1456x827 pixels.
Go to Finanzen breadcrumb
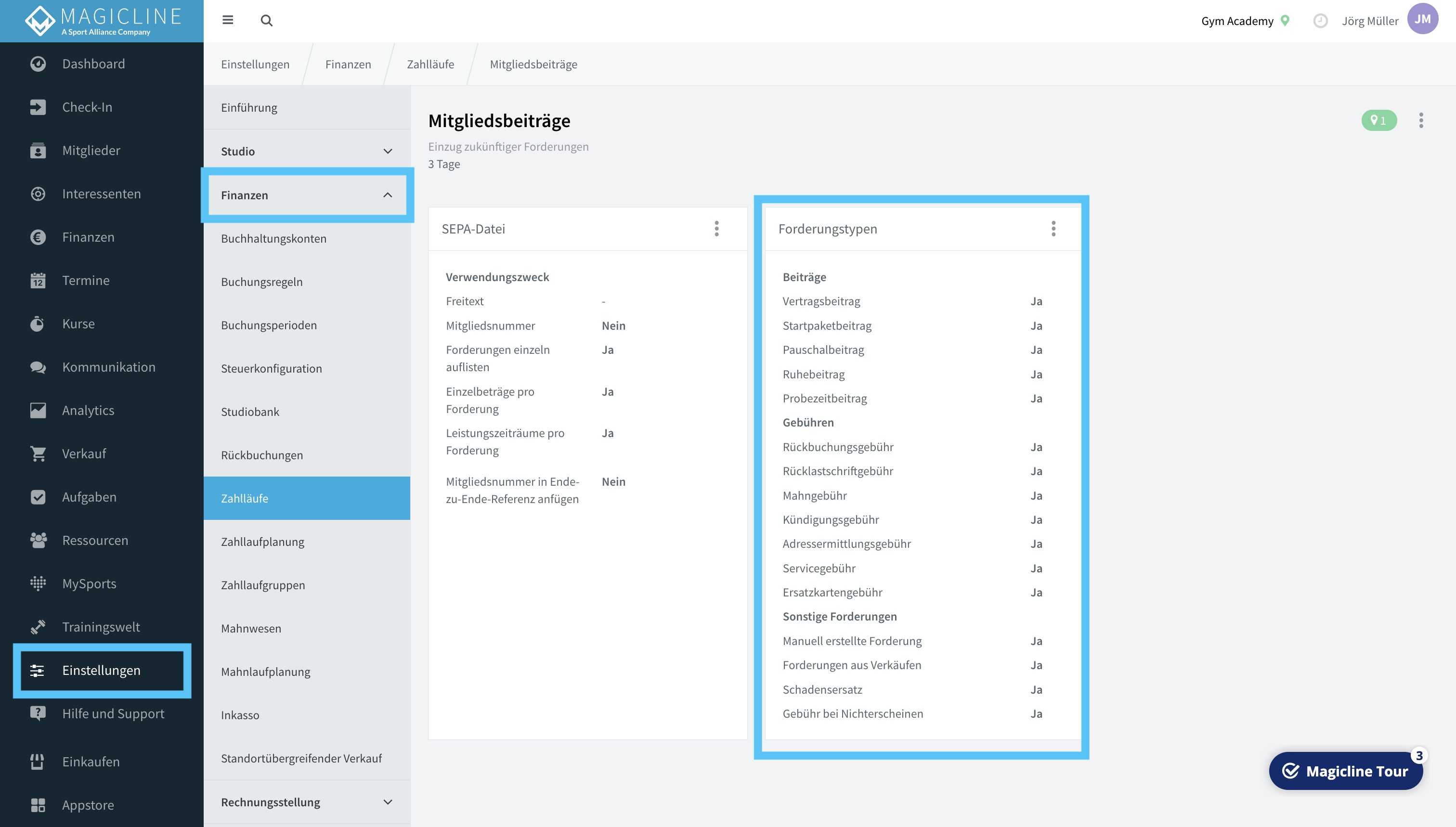[x=348, y=64]
